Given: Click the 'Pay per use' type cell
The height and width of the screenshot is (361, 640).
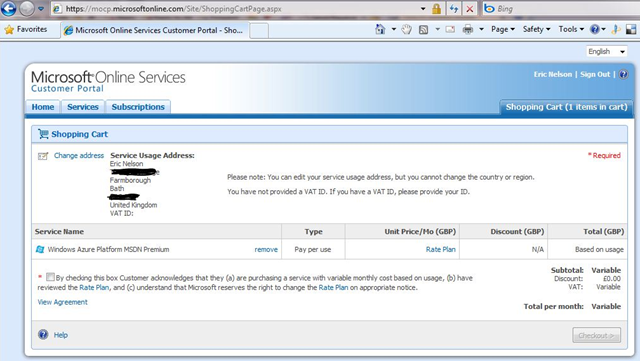Looking at the screenshot, I should [x=313, y=250].
